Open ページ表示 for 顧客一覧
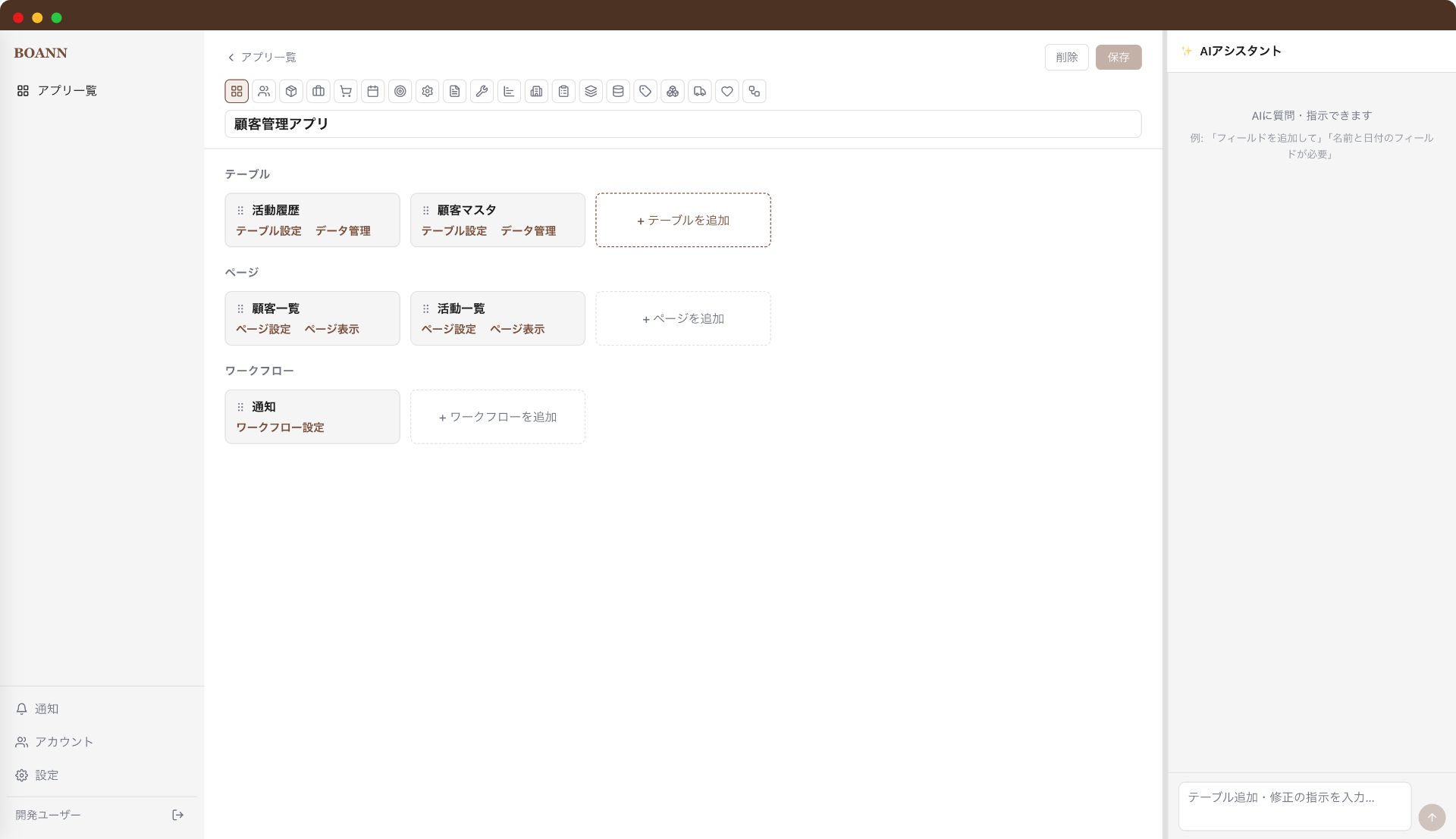1456x839 pixels. pos(332,329)
